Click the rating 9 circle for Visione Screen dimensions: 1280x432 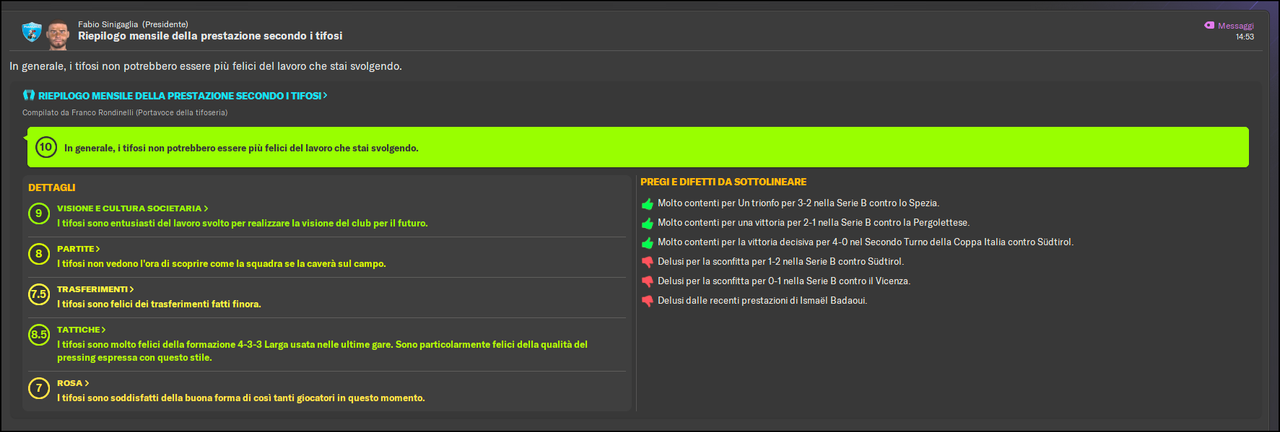(x=39, y=213)
